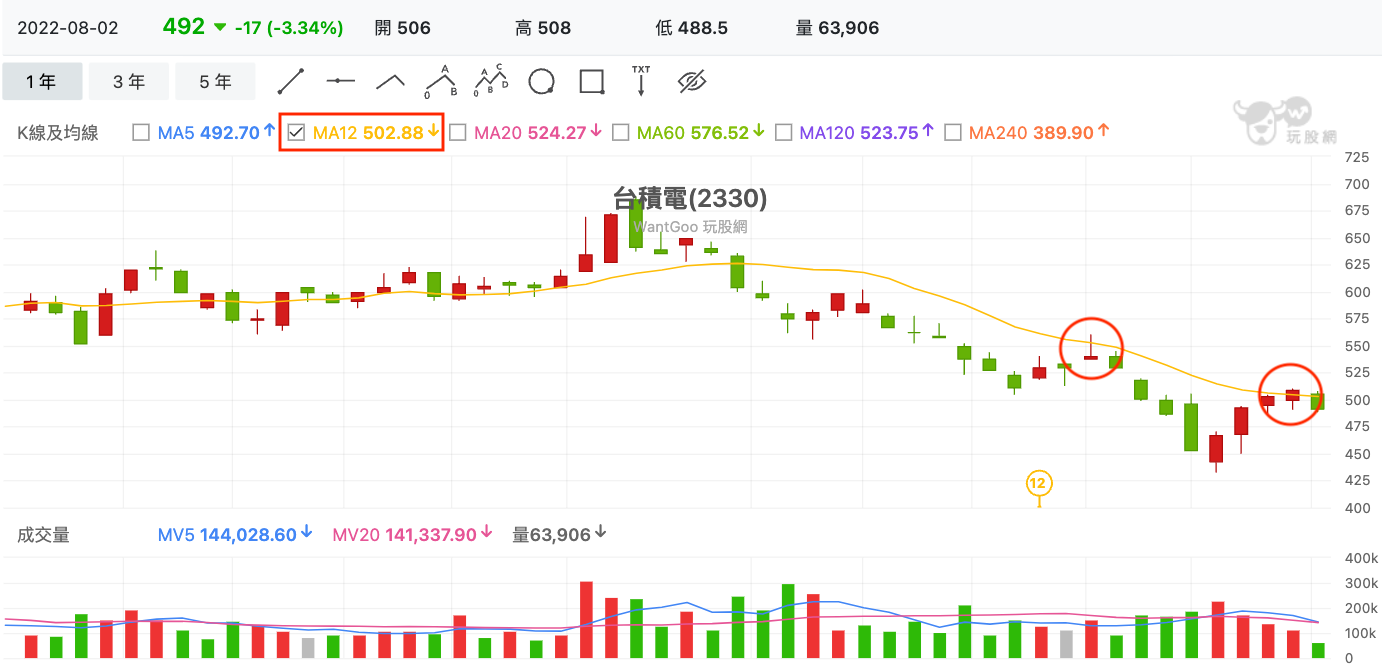The image size is (1382, 668).
Task: Select the rectangle drawing tool
Action: [x=592, y=81]
